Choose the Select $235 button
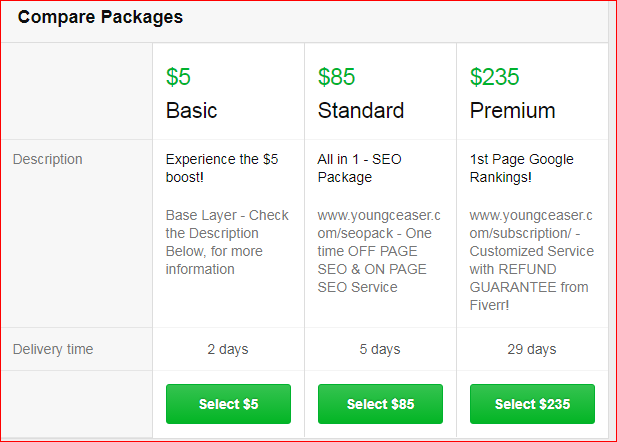 532,404
